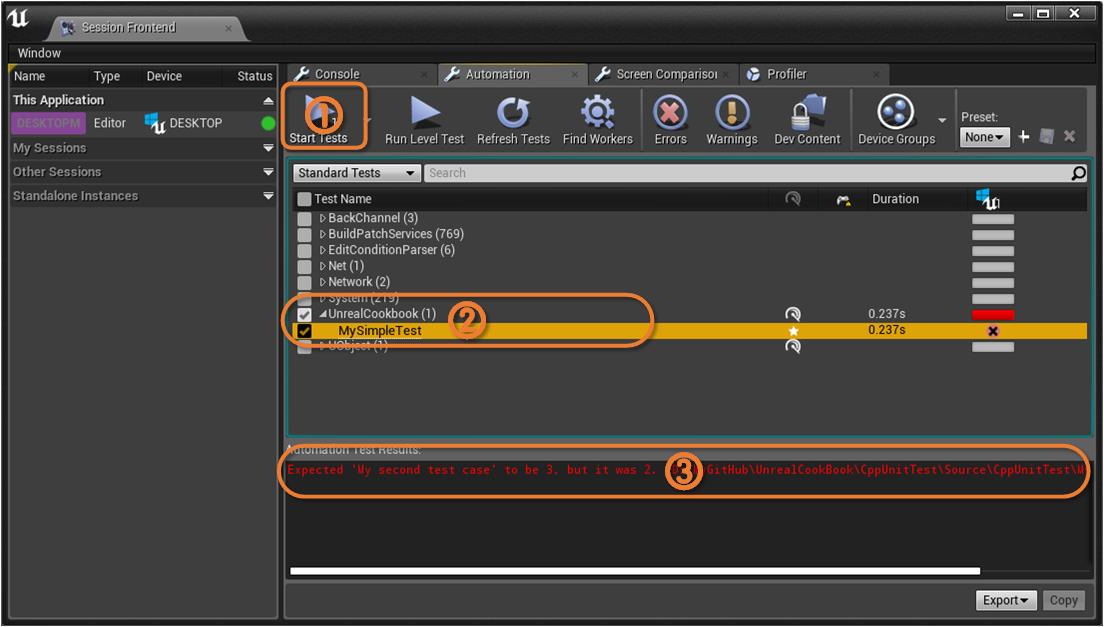Image resolution: width=1104 pixels, height=627 pixels.
Task: Click the Run Level Test toolbar icon
Action: 425,113
